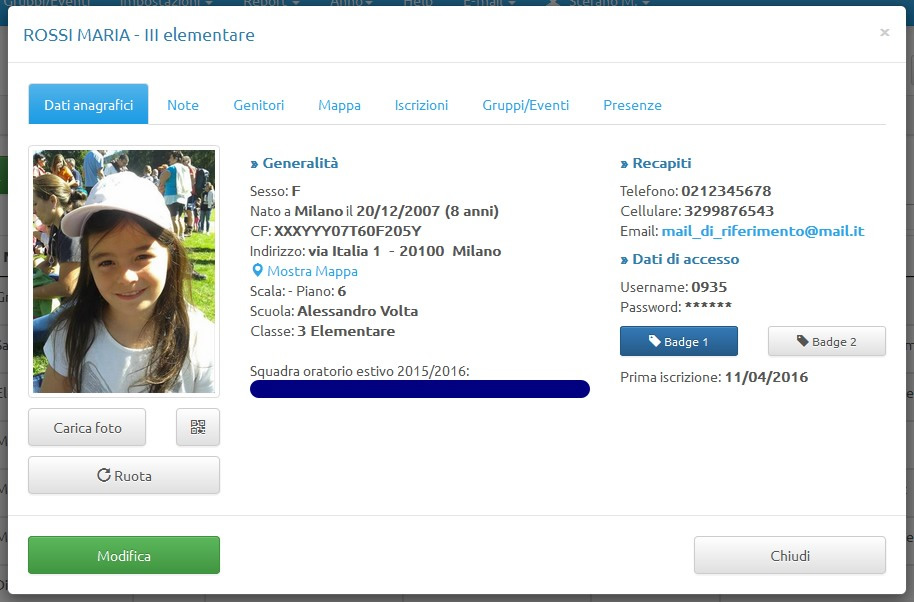Click the title ROSSI MARIA - III elementare
This screenshot has height=602, width=914.
point(139,35)
